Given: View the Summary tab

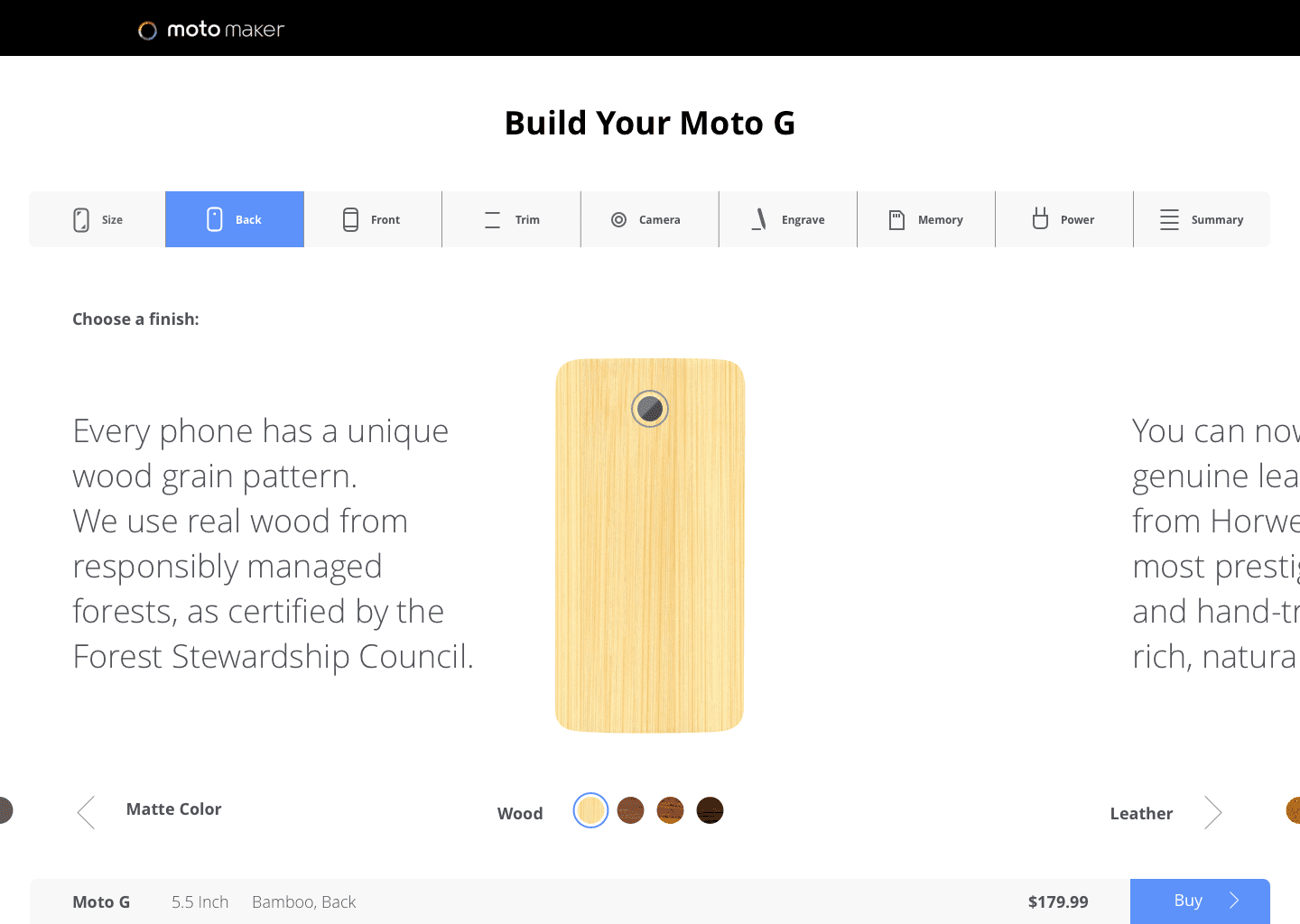Looking at the screenshot, I should (x=1202, y=219).
